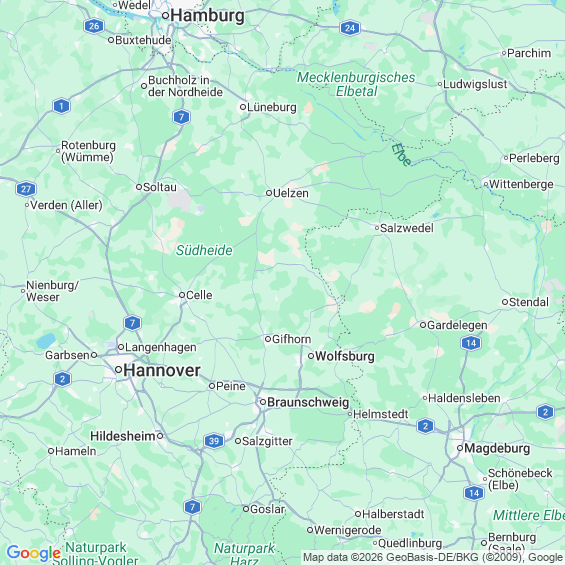Click the Elbe river label
Image resolution: width=565 pixels, height=565 pixels.
(x=401, y=155)
